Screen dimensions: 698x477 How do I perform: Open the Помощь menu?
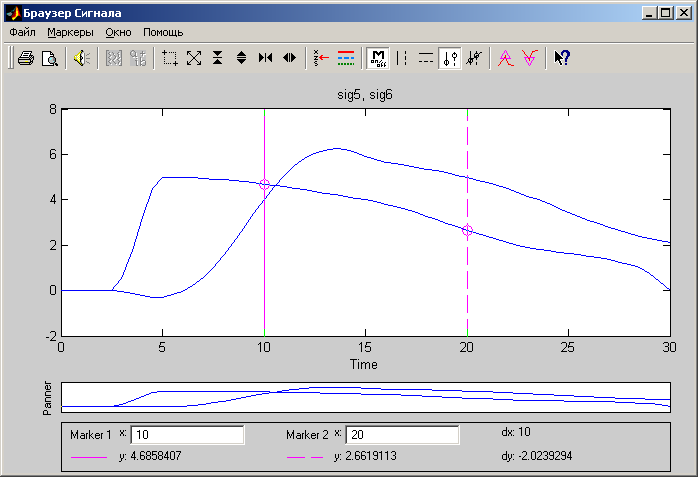pyautogui.click(x=163, y=32)
